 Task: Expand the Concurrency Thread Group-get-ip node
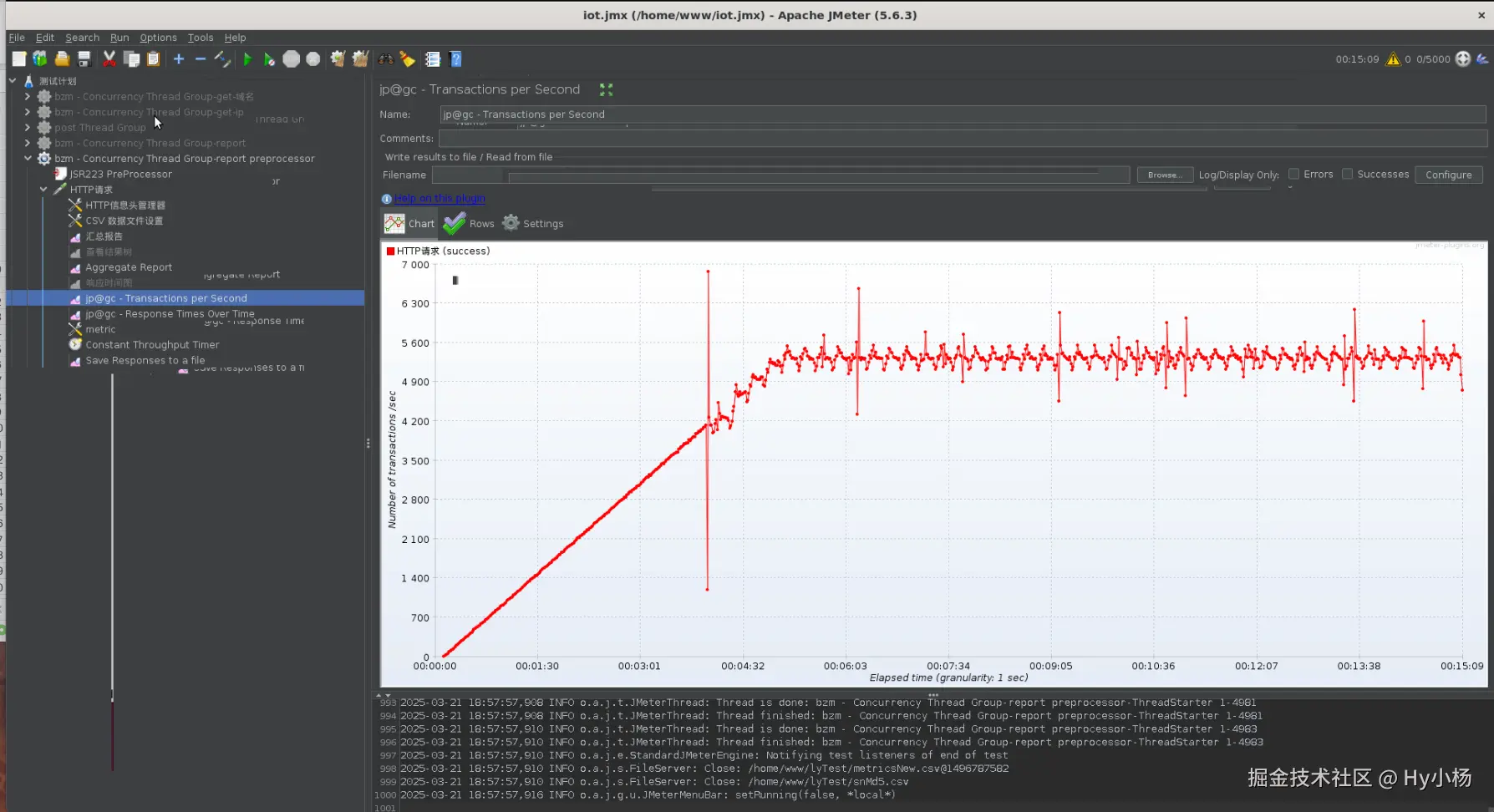click(x=28, y=112)
